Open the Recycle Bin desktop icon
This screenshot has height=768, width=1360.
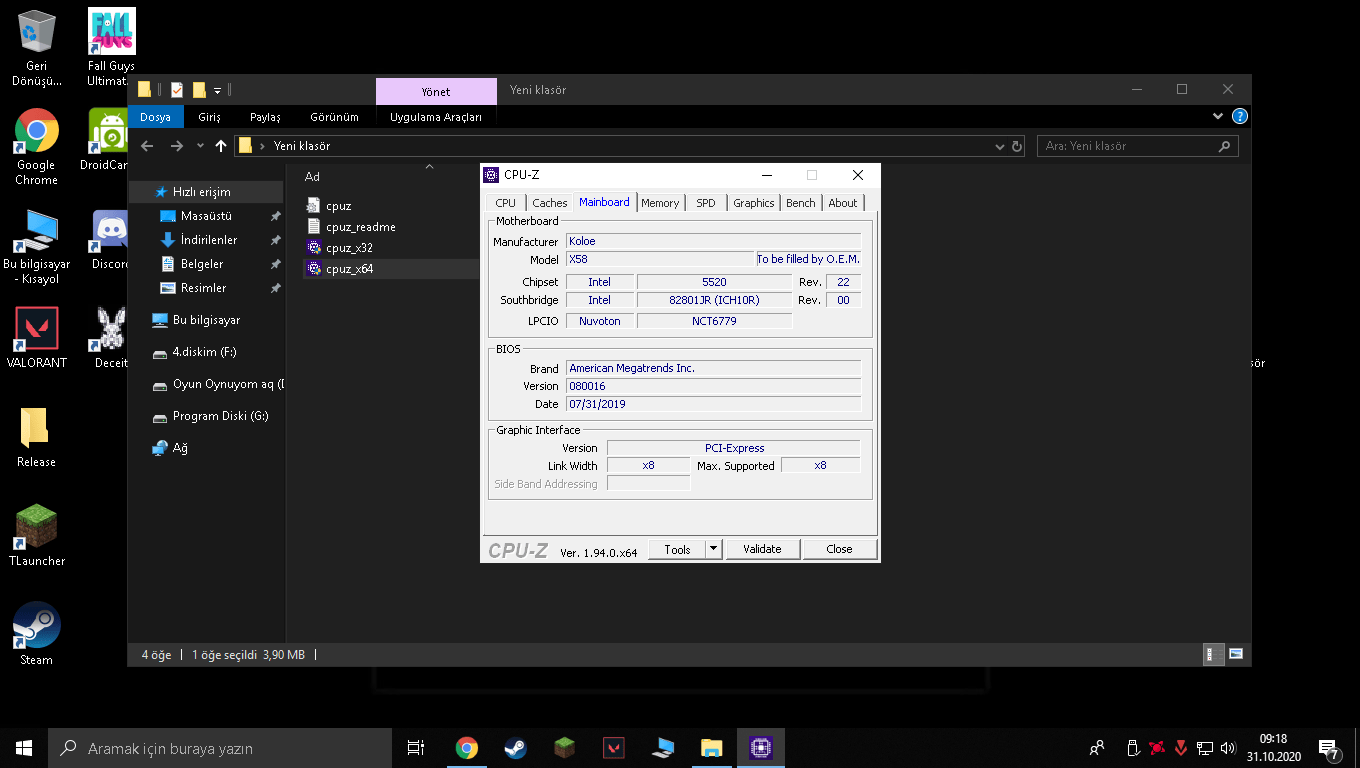(x=37, y=48)
